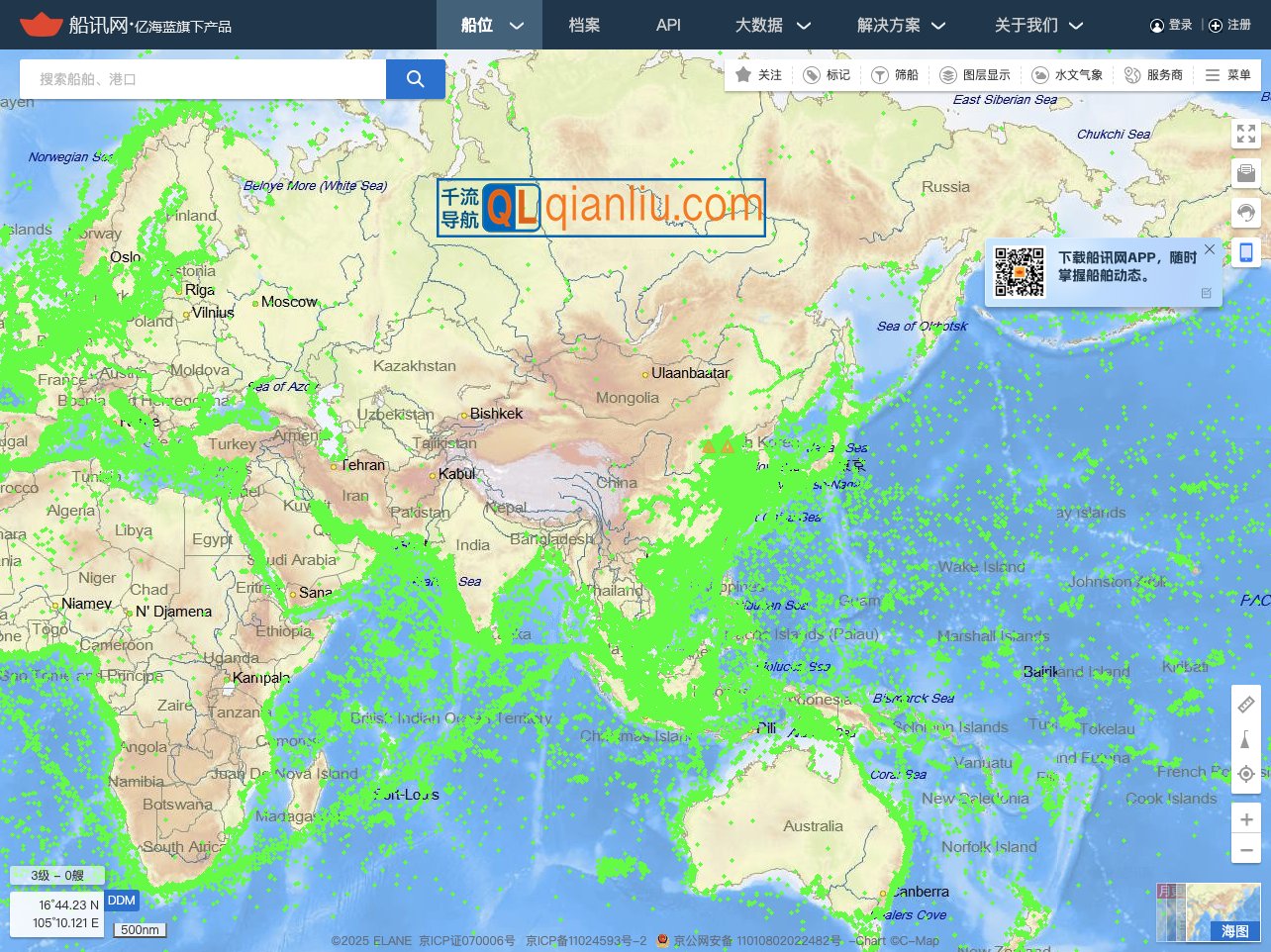The image size is (1271, 952).
Task: Open the 档案 navigation tab
Action: point(584,25)
